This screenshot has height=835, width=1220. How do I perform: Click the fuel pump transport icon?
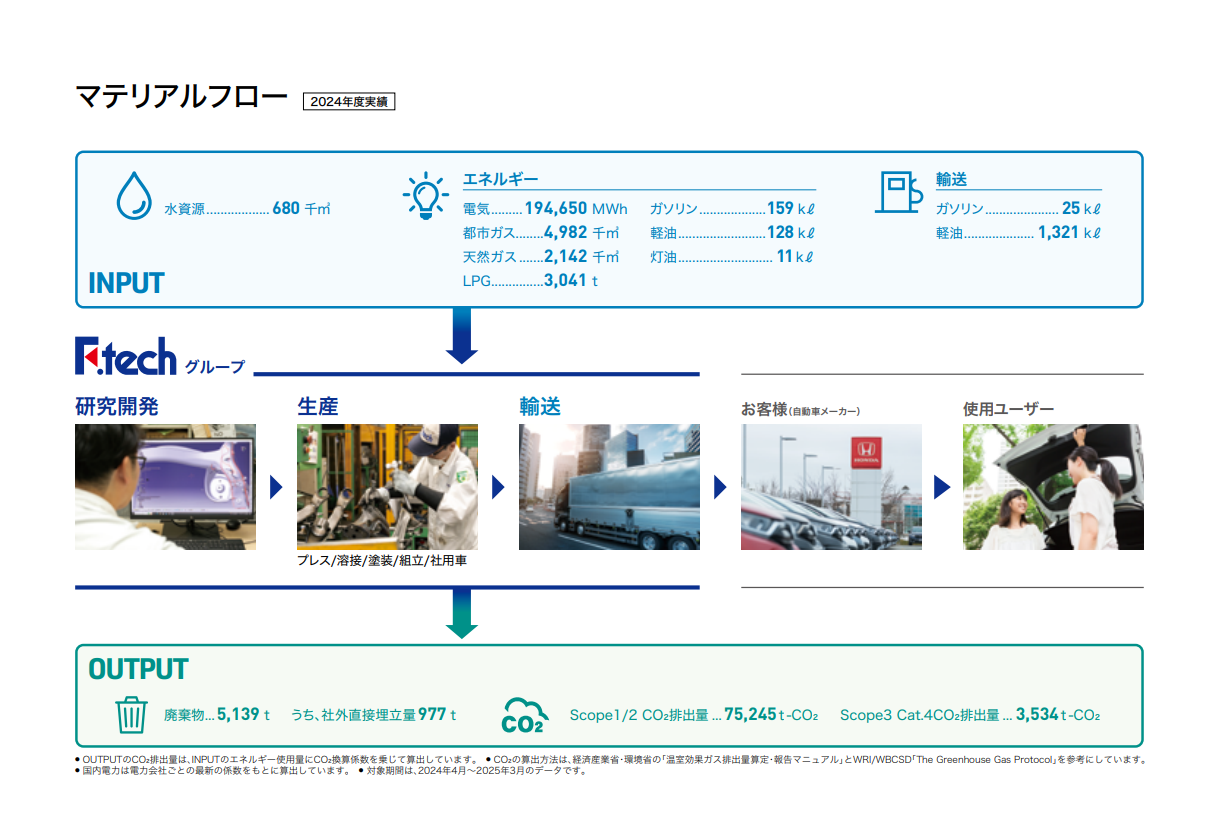click(x=898, y=192)
